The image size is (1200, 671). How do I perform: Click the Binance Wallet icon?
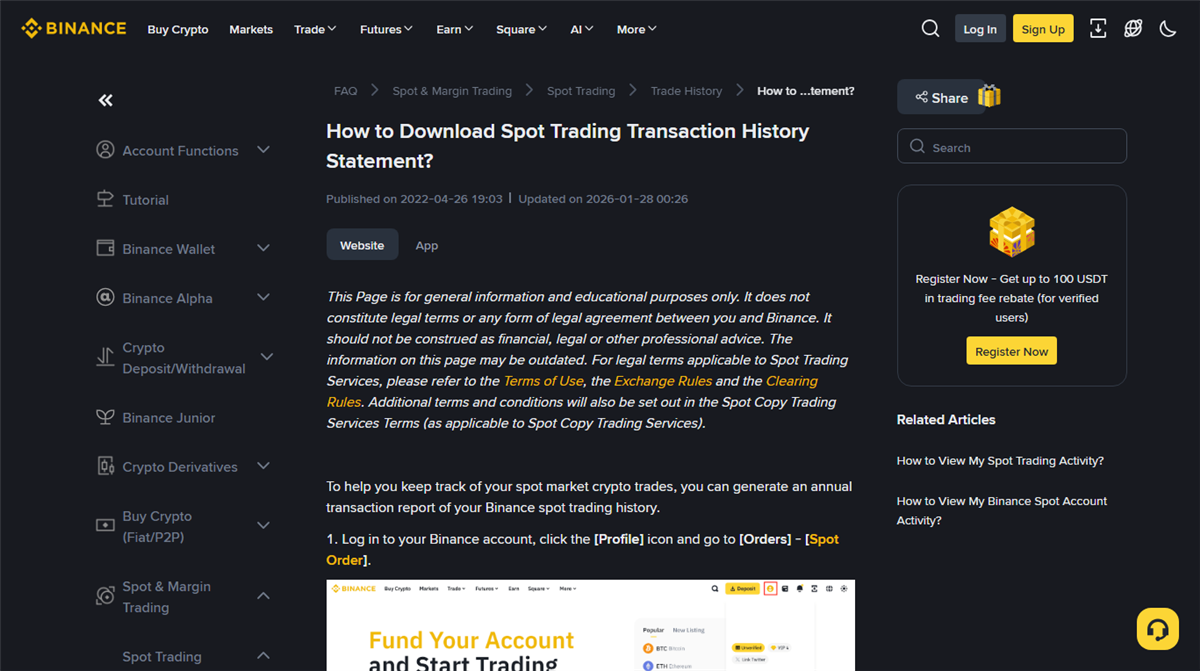coord(105,248)
